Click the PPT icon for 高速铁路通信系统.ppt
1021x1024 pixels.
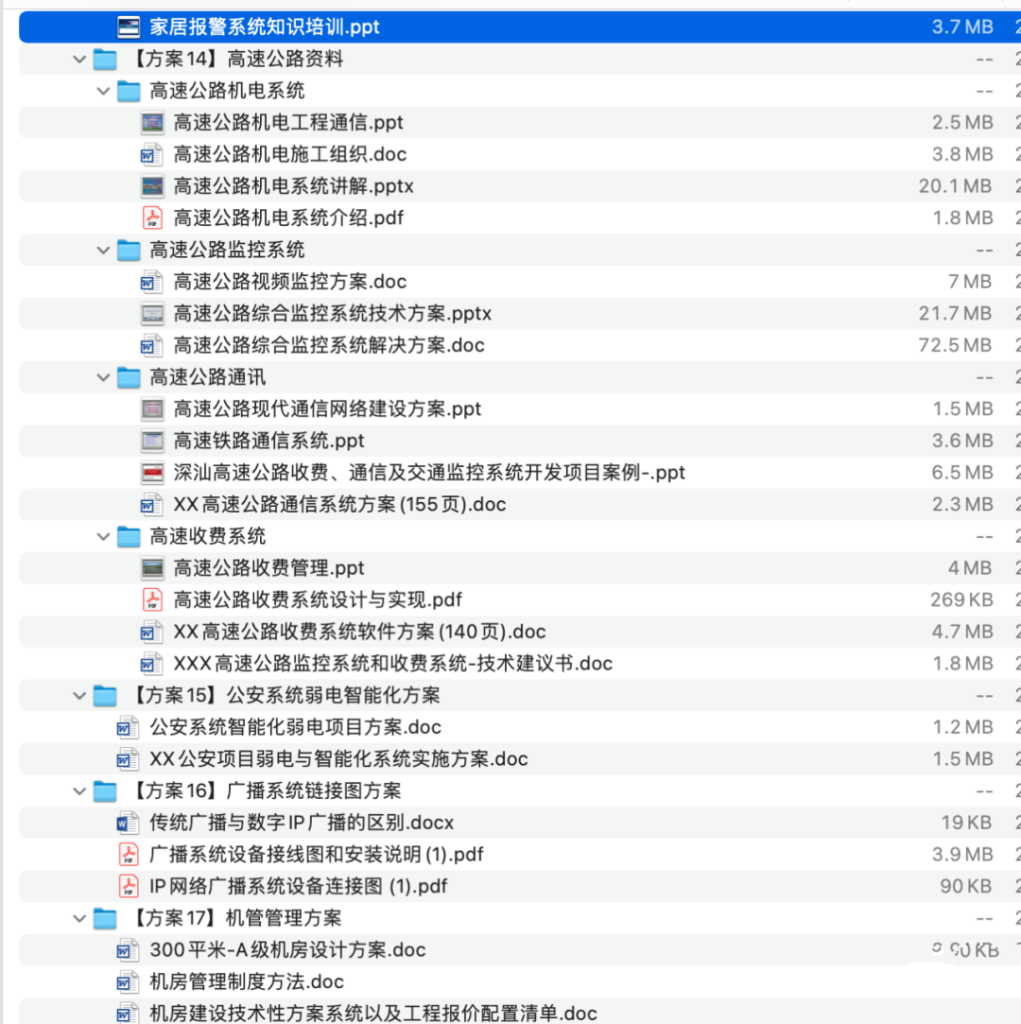coord(153,440)
